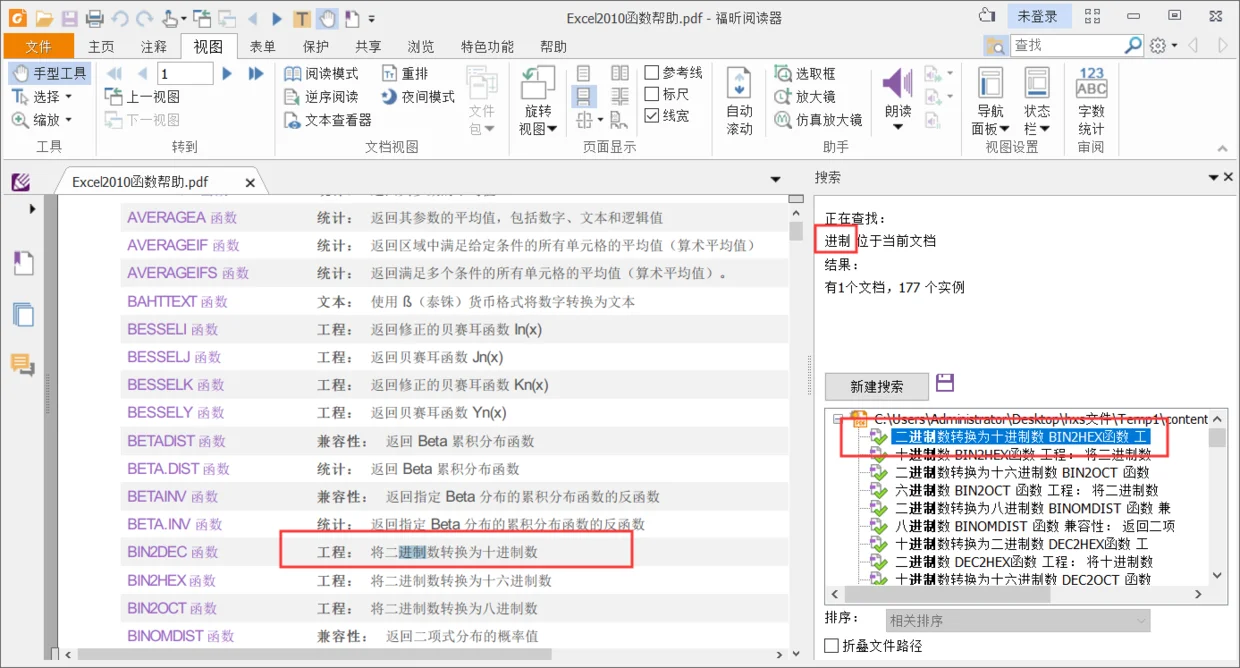Click the print icon in quick access bar
Screen dimensions: 1240x668
point(94,18)
